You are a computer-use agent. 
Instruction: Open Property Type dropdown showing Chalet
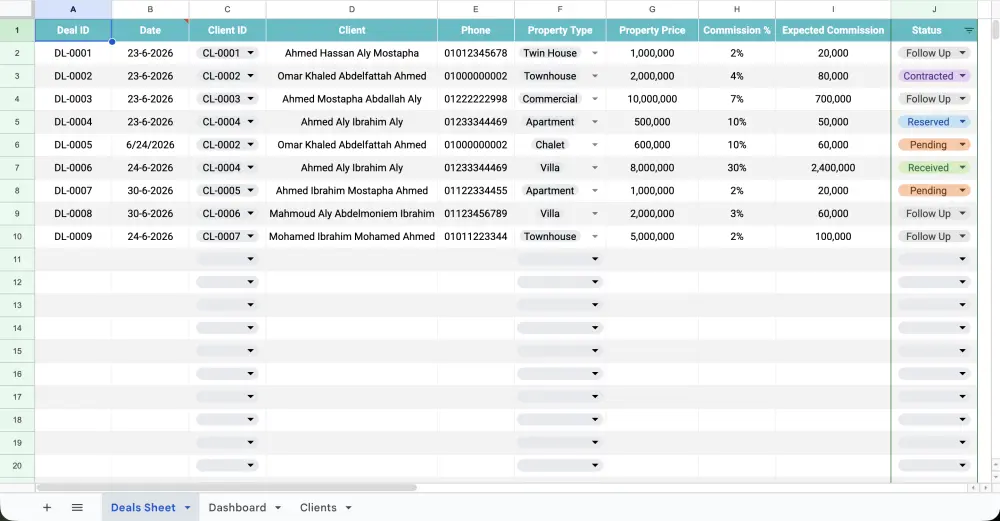tap(595, 145)
